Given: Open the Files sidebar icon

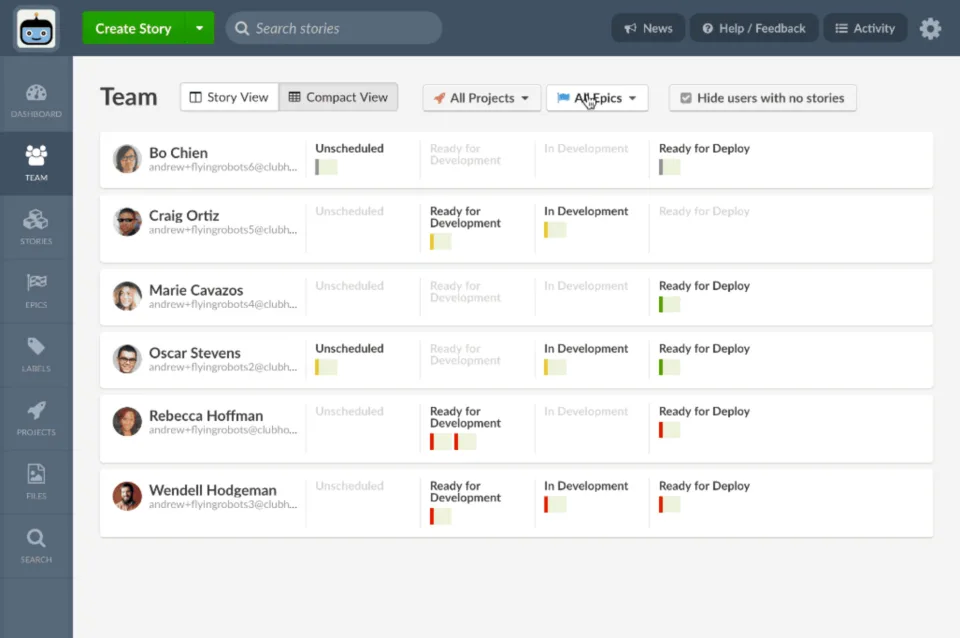Looking at the screenshot, I should 36,482.
